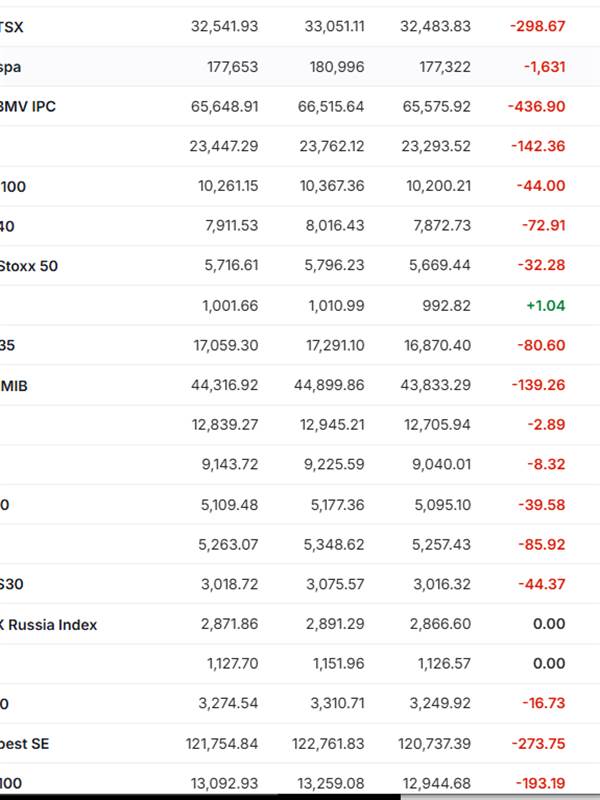Open the index link ending in S30
This screenshot has height=800, width=600.
[x=12, y=584]
